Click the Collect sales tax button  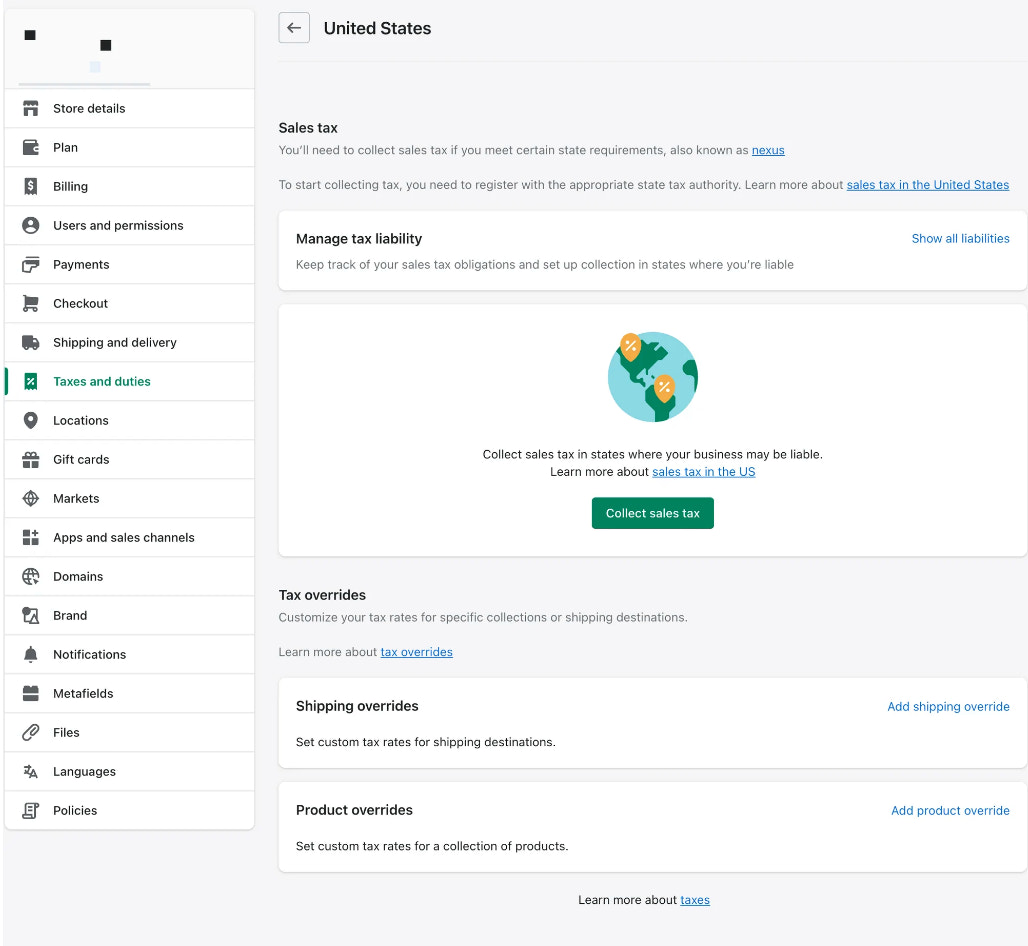point(652,513)
